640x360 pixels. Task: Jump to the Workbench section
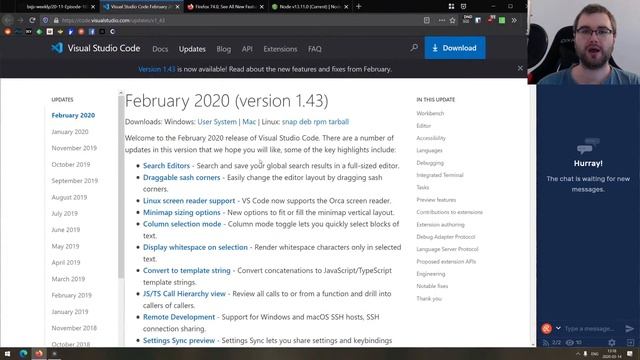pos(430,113)
